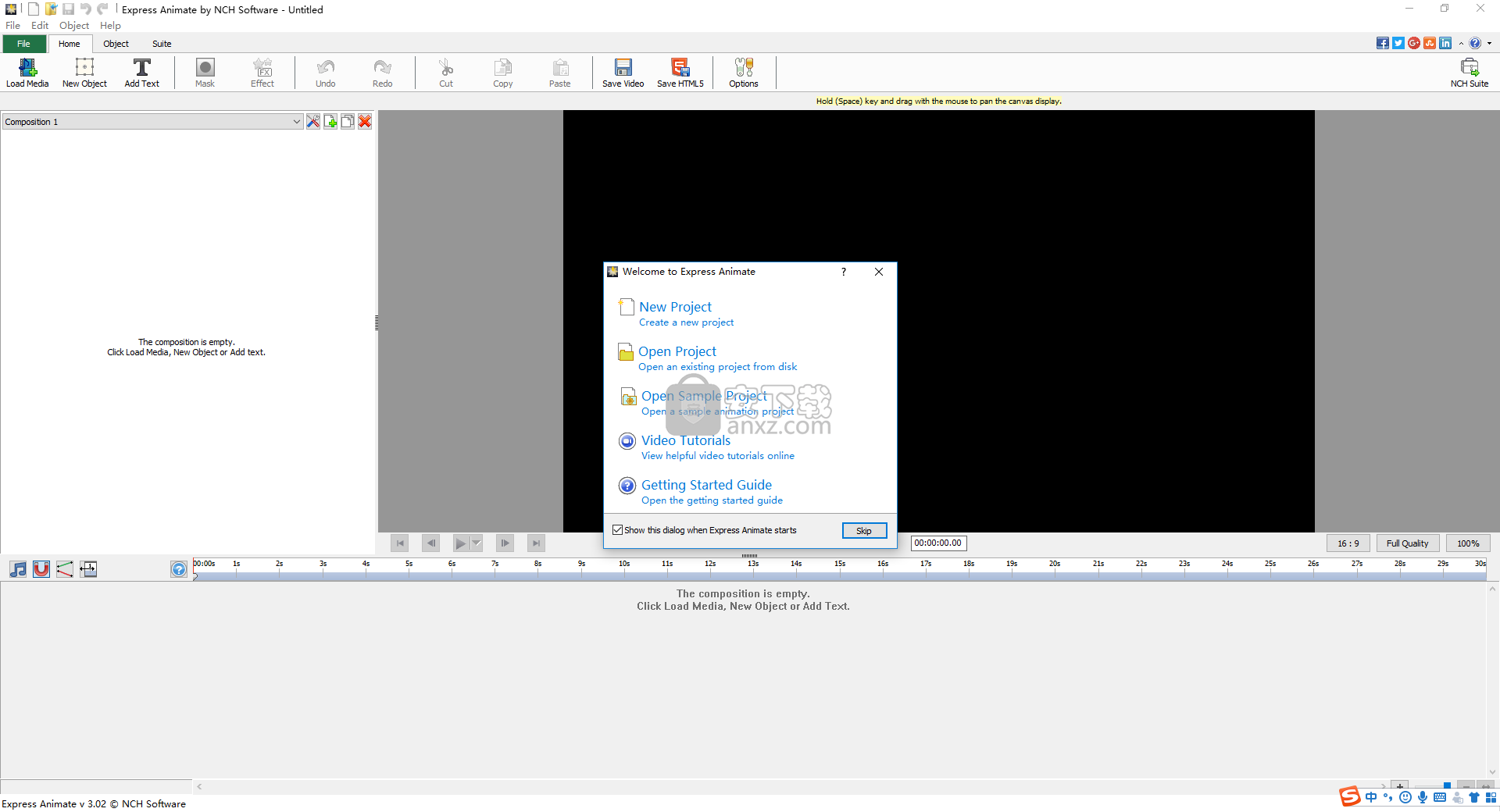1500x812 pixels.
Task: Click the 10s mark on timeline ruler
Action: pyautogui.click(x=624, y=564)
